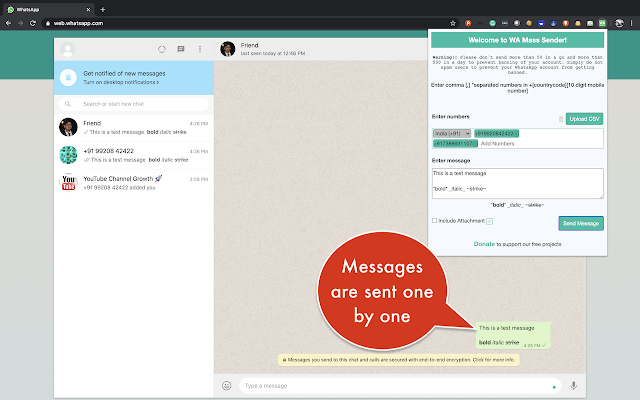Screen dimensions: 640x400
Task: Click Friend's avatar in chat header
Action: point(228,49)
